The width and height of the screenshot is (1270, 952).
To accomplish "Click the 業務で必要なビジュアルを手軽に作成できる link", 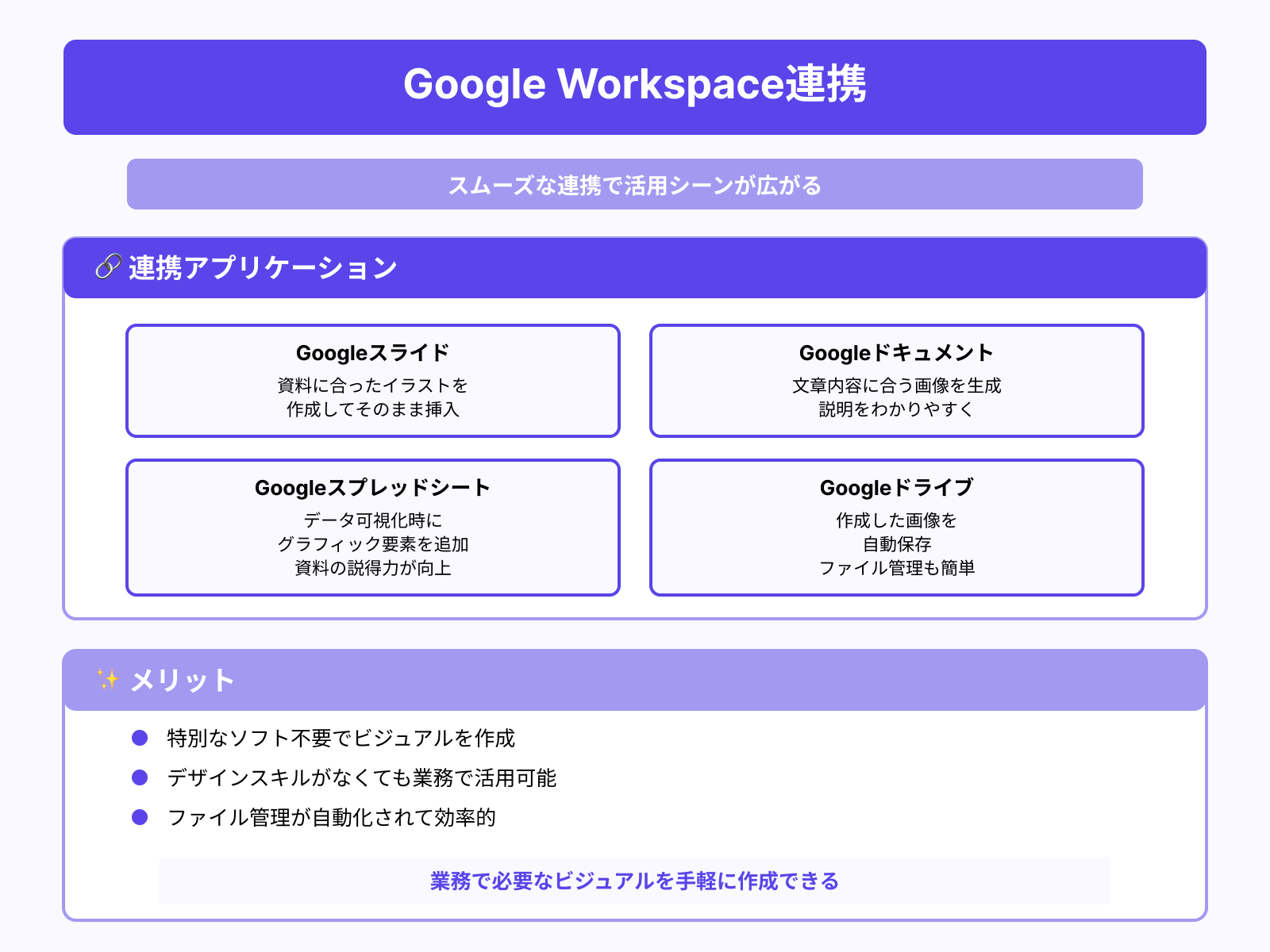I will point(633,880).
